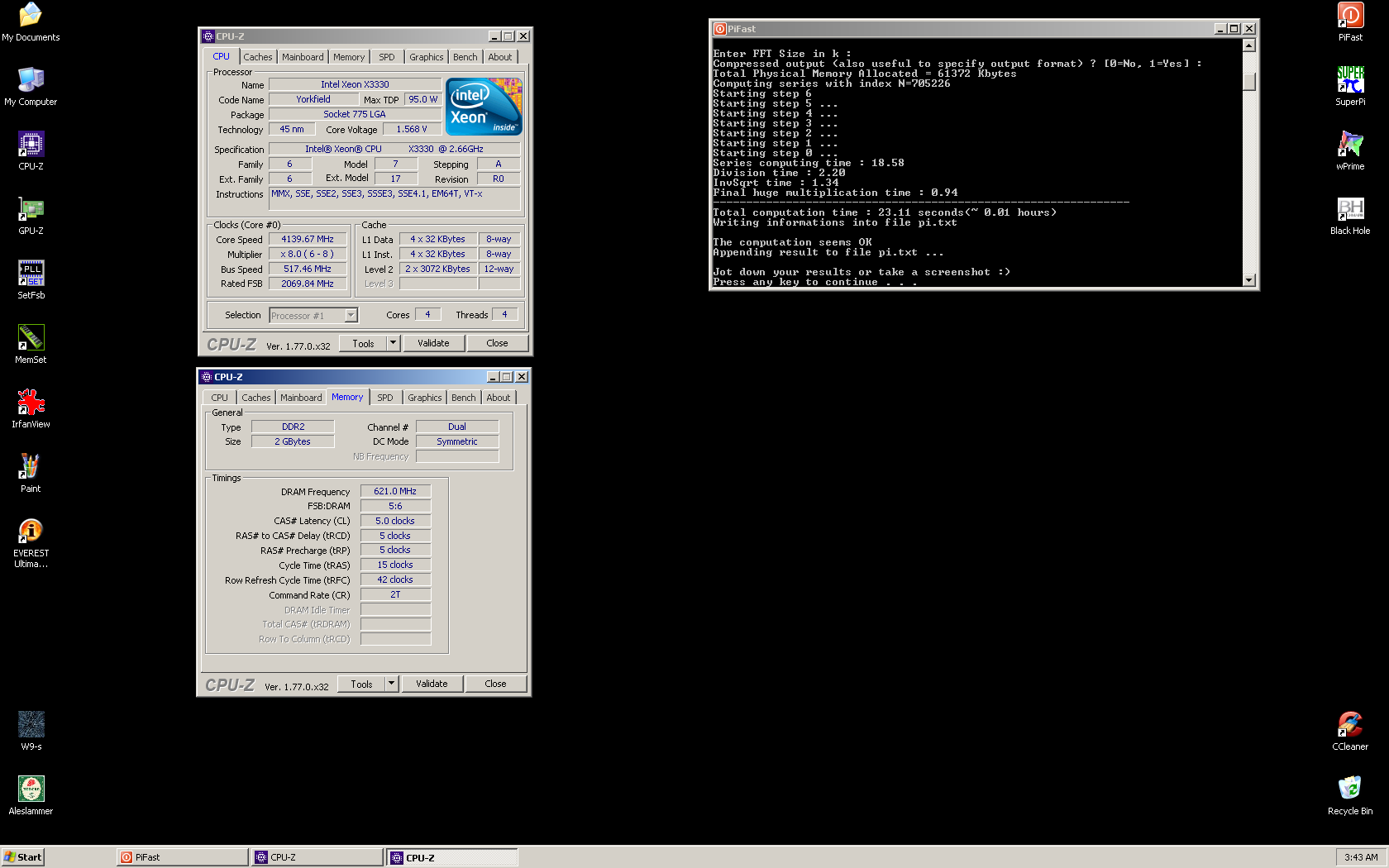Open wPrime desktop shortcut
1389x868 pixels.
[x=1350, y=150]
